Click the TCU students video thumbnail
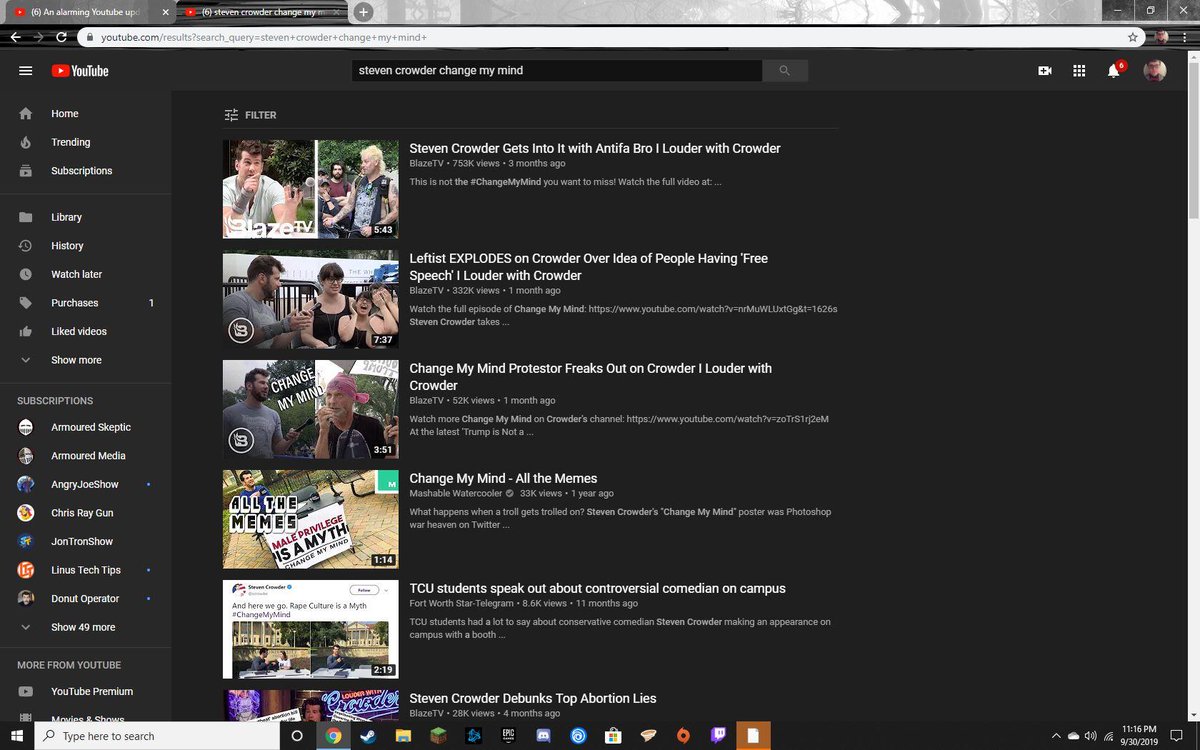This screenshot has height=750, width=1200. click(x=310, y=629)
